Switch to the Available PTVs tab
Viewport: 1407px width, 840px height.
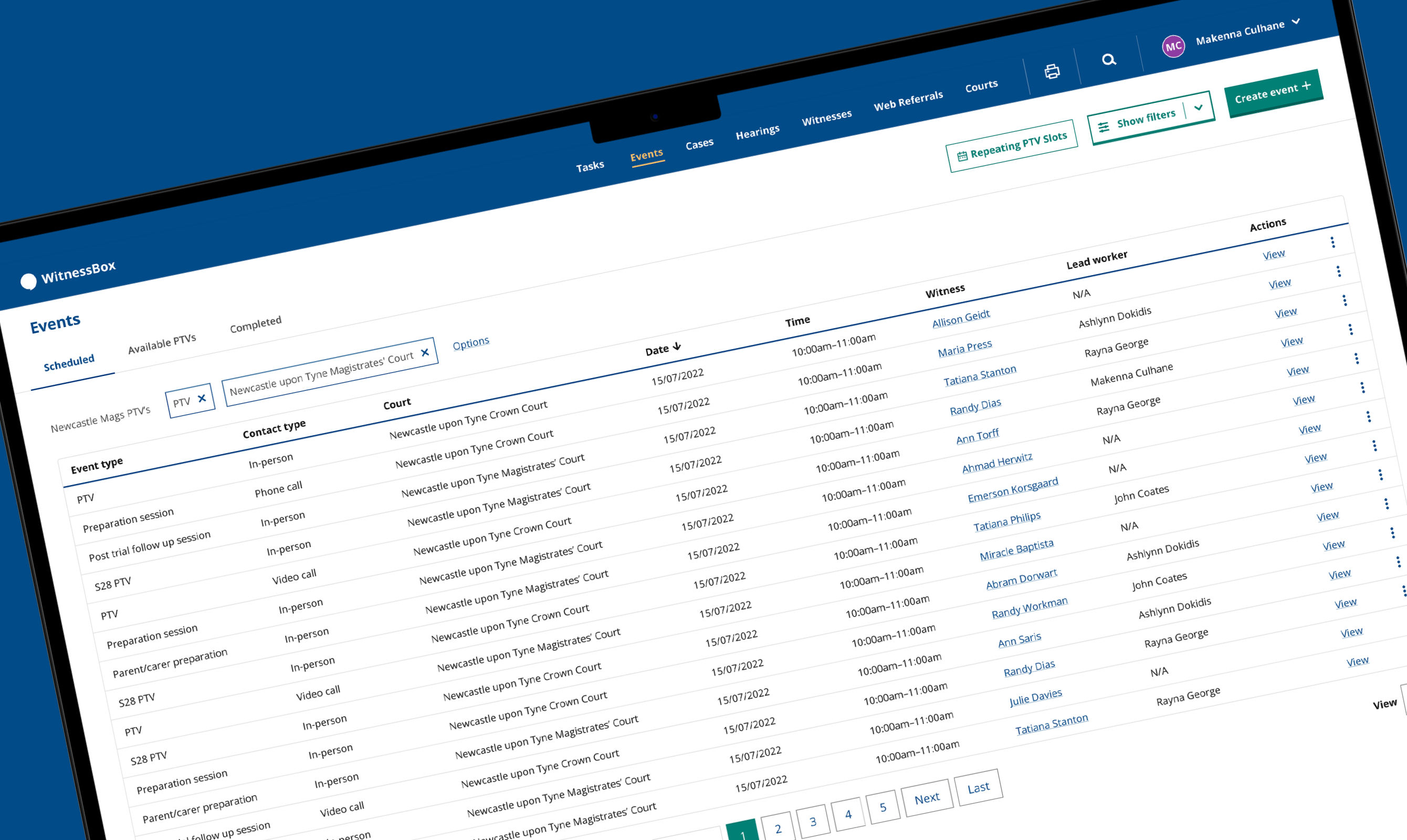coord(162,343)
